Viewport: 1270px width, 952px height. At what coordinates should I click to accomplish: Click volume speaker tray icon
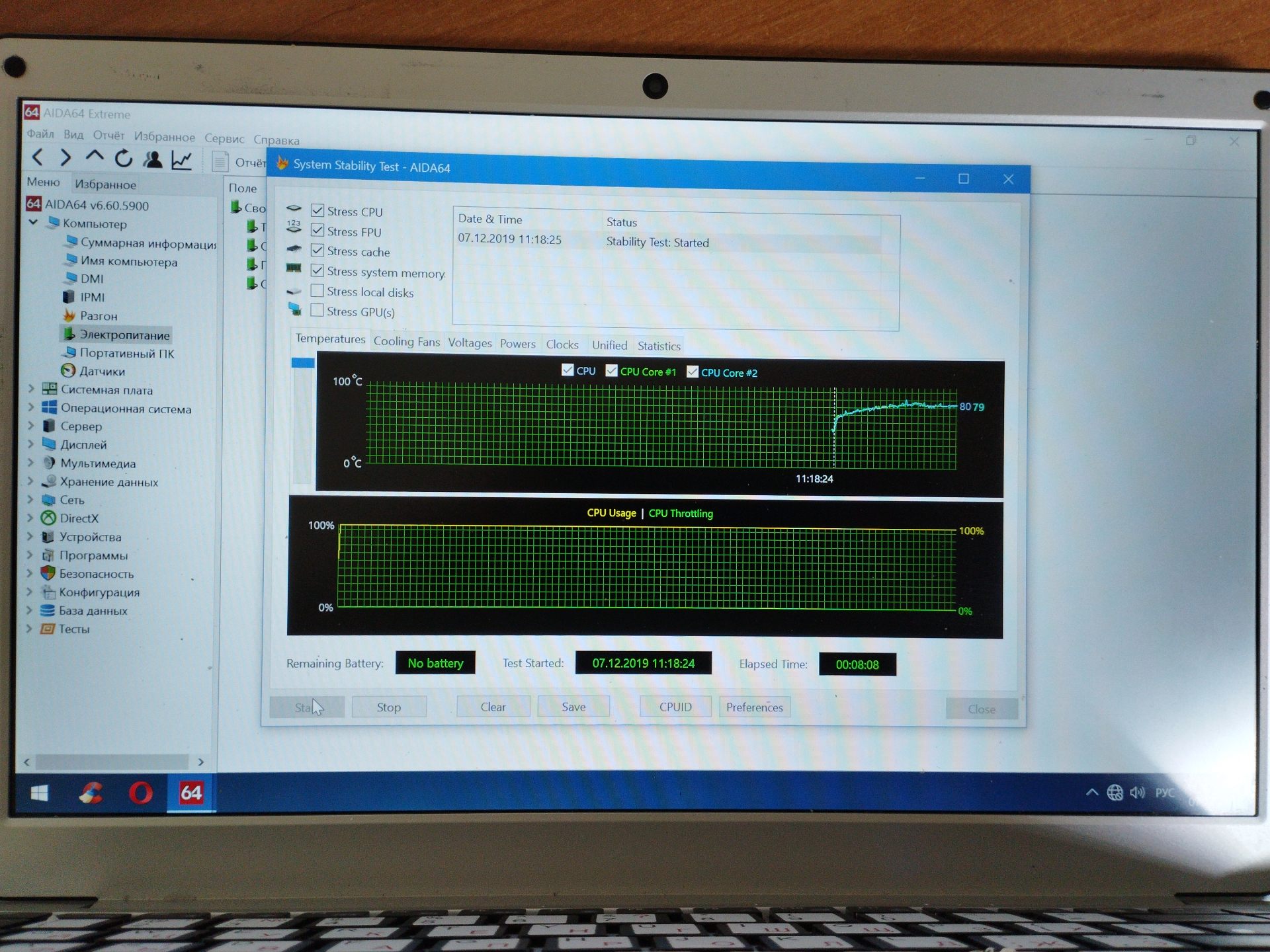click(1137, 792)
